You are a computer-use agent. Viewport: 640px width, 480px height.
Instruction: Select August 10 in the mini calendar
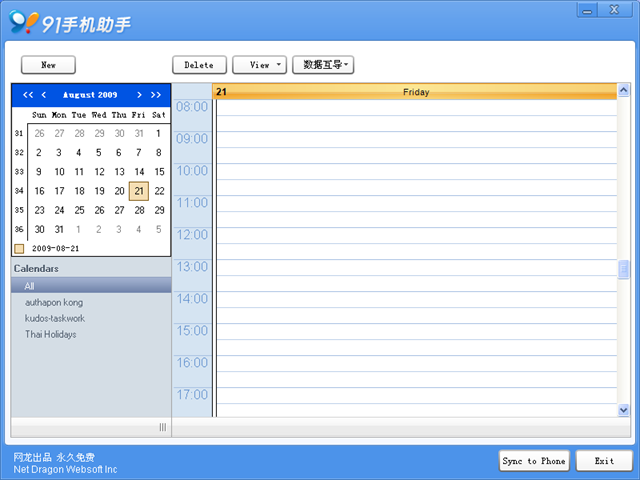59,172
